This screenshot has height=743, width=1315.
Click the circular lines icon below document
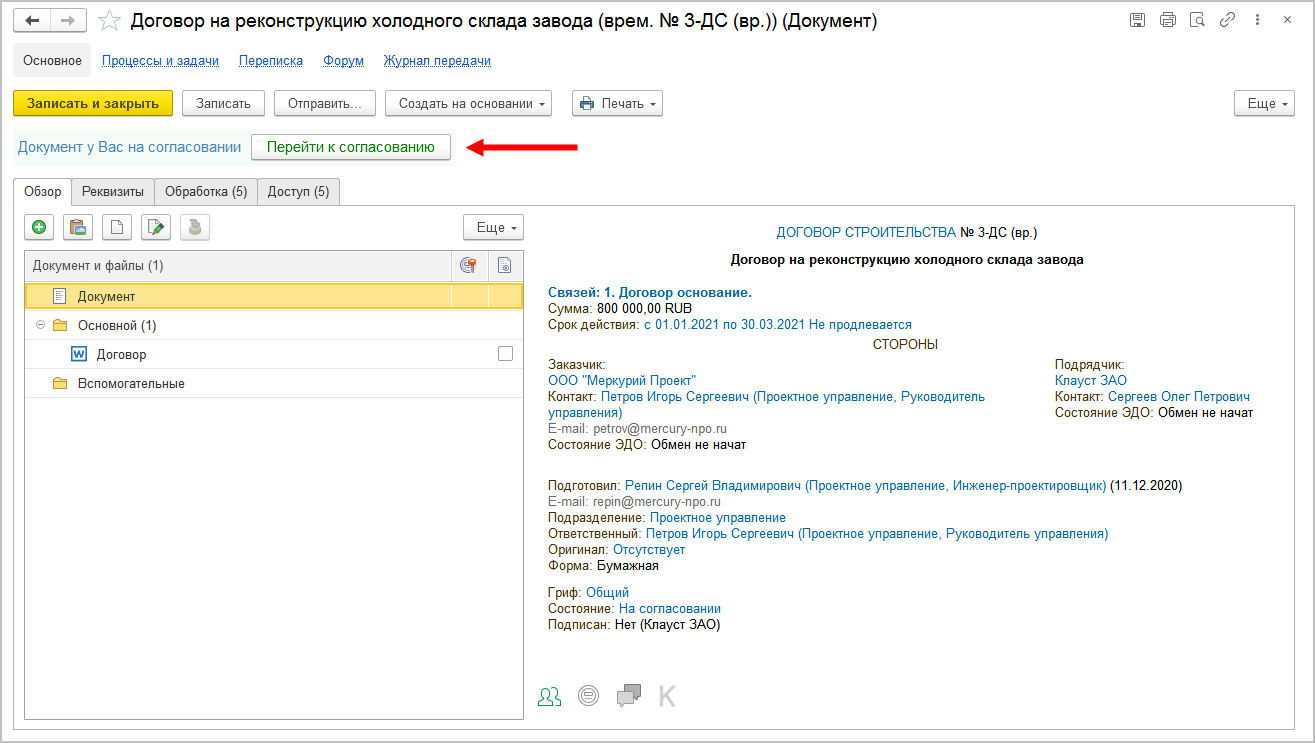(x=589, y=697)
